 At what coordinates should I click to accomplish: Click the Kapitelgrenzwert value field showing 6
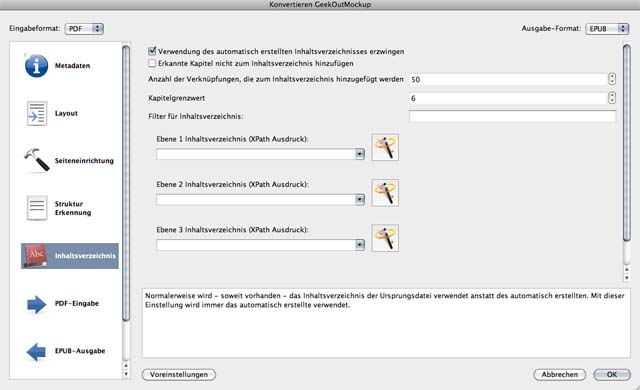(x=508, y=98)
